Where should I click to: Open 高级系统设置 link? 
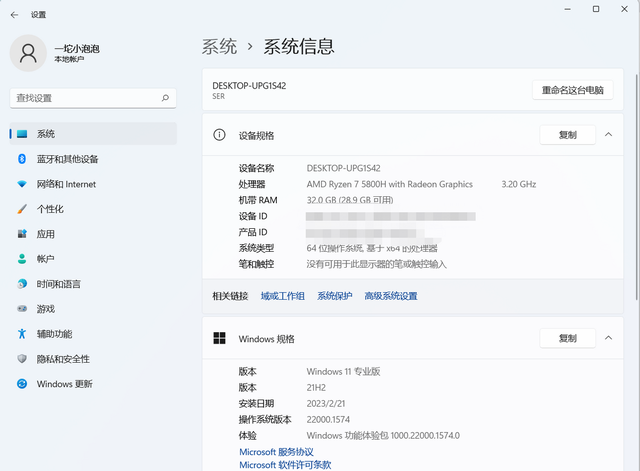(x=390, y=296)
